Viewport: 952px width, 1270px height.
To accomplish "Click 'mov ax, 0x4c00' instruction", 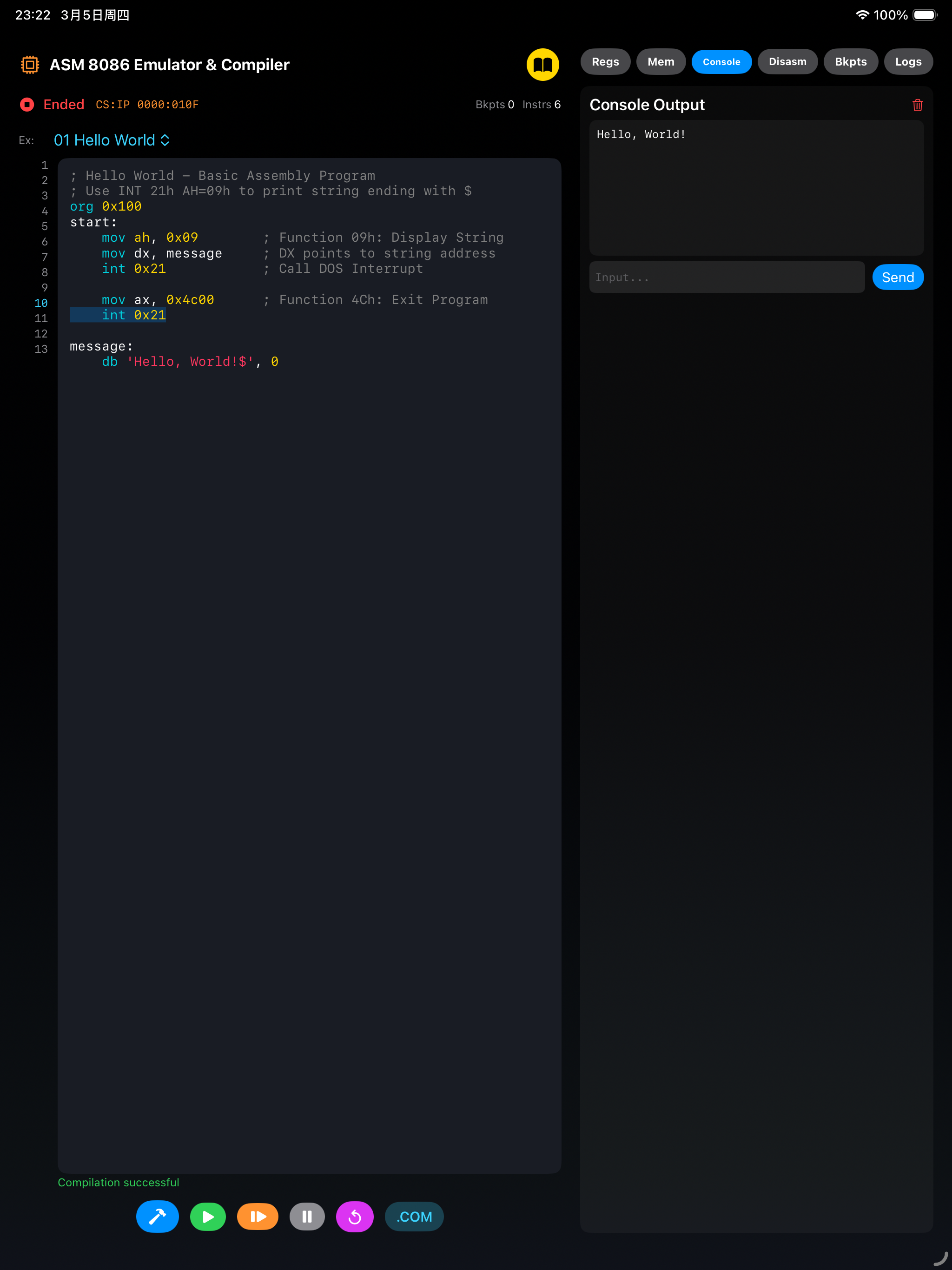I will 158,299.
